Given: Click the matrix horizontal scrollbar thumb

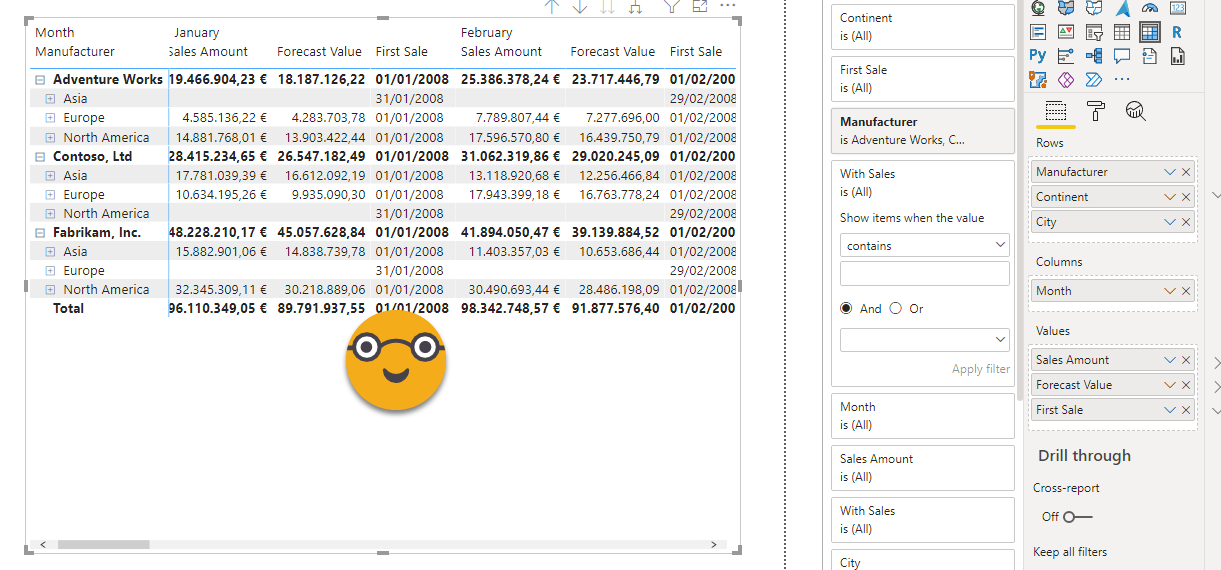Looking at the screenshot, I should pyautogui.click(x=103, y=545).
